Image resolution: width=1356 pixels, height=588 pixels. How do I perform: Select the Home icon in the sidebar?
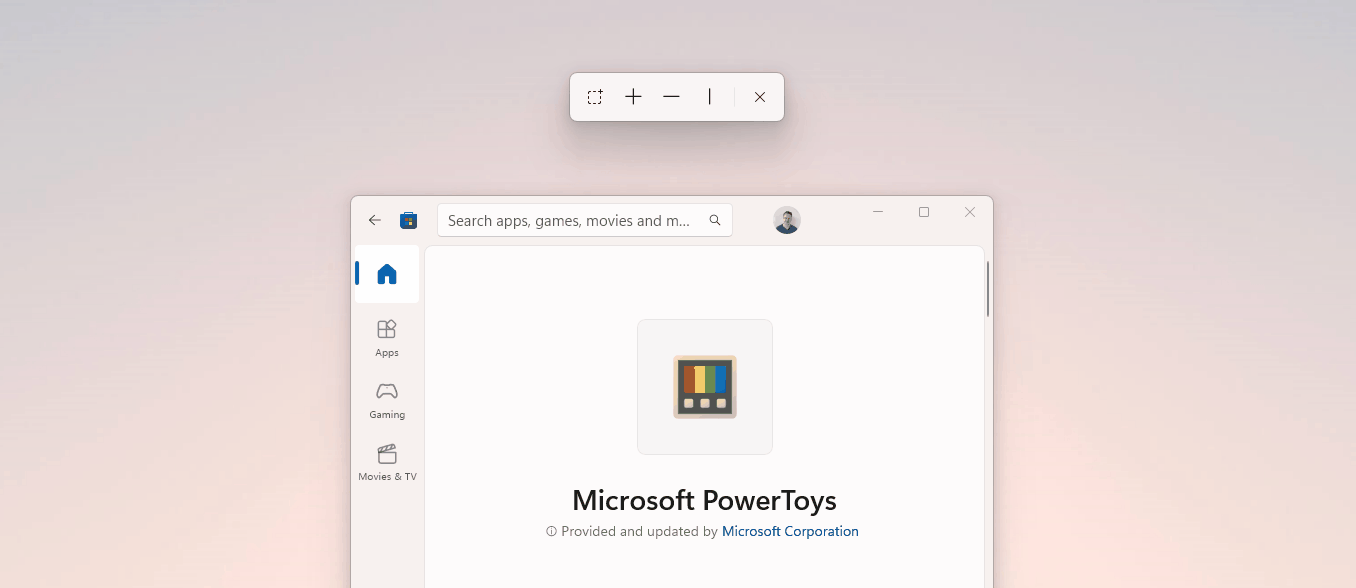(x=387, y=273)
